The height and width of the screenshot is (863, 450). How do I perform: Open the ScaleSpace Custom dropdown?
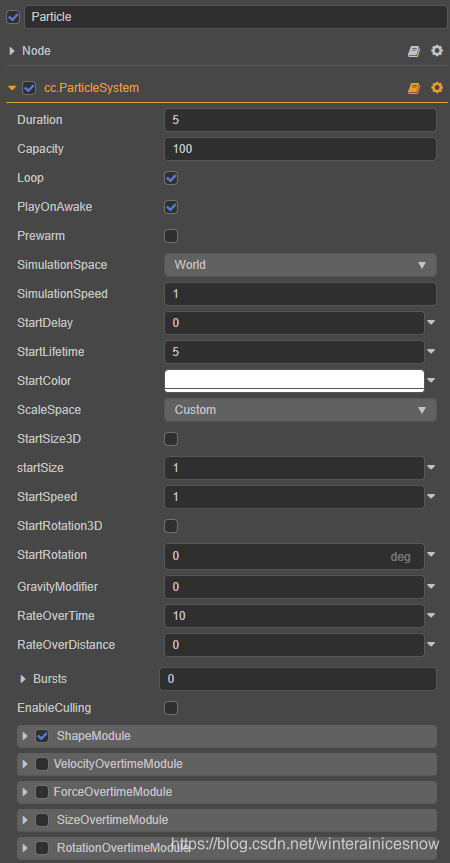(x=300, y=410)
